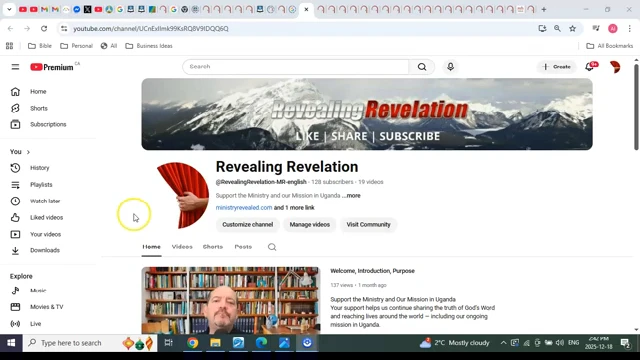The width and height of the screenshot is (640, 360).
Task: Open Windows Start menu
Action: (x=11, y=343)
